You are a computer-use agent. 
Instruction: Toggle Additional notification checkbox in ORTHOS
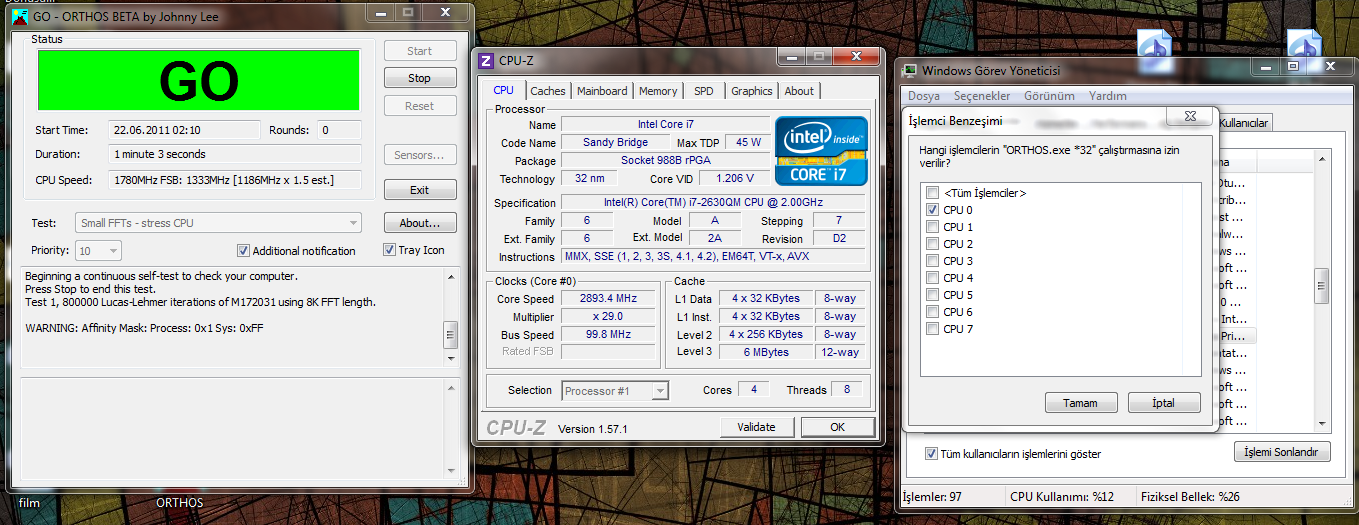pyautogui.click(x=243, y=251)
